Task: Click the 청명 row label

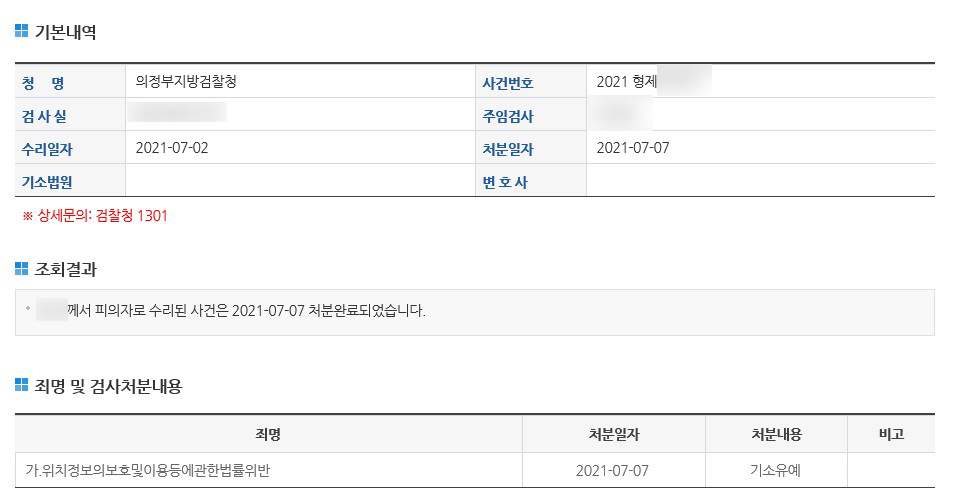Action: (x=43, y=83)
